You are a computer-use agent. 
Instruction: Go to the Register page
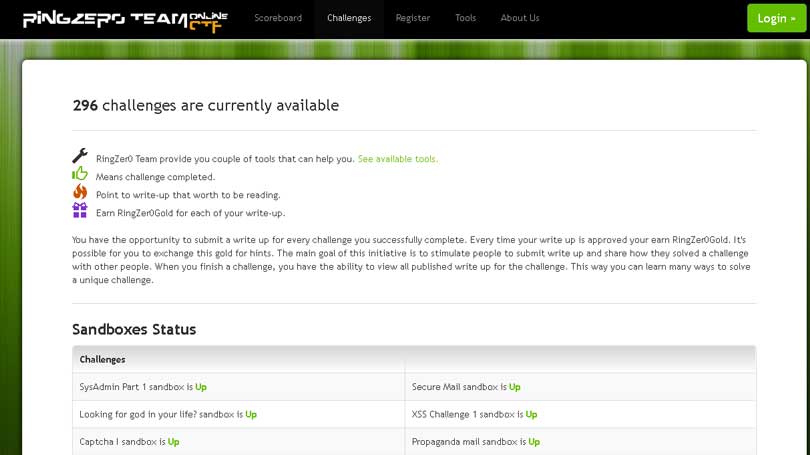pos(413,18)
